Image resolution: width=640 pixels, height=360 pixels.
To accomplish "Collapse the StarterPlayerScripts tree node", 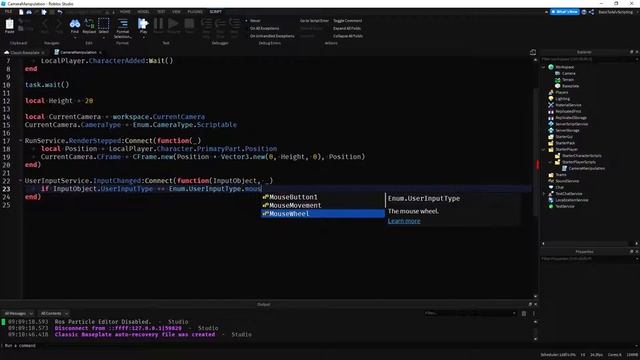I will point(550,162).
